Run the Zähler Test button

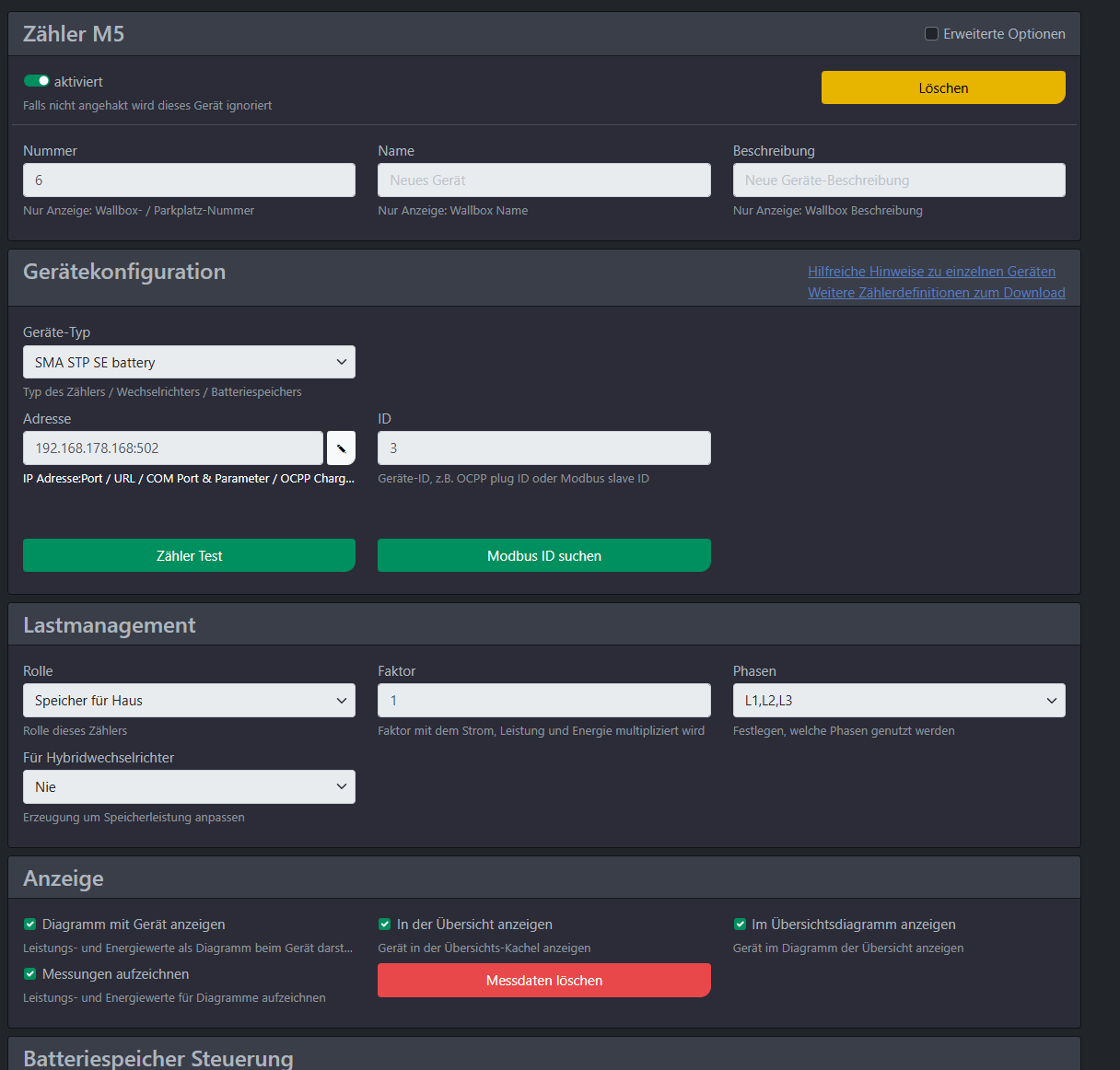tap(189, 555)
